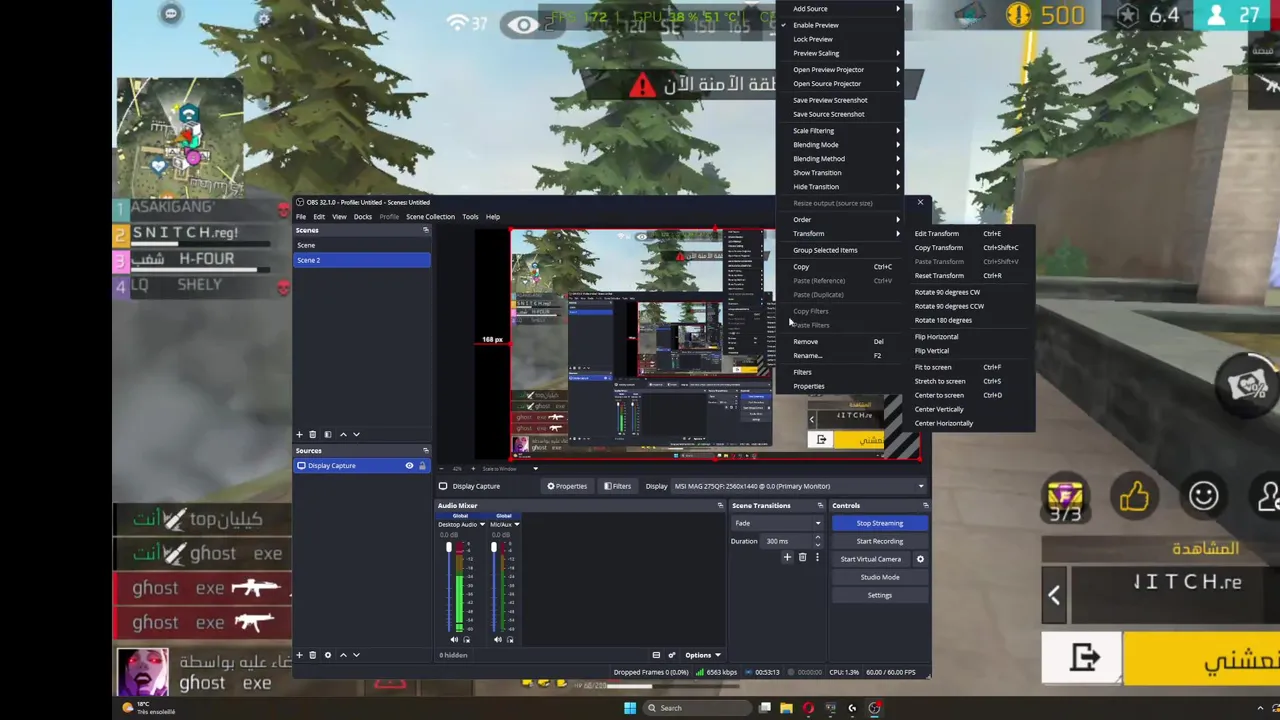
Task: Expand the Add Source submenu
Action: [840, 8]
